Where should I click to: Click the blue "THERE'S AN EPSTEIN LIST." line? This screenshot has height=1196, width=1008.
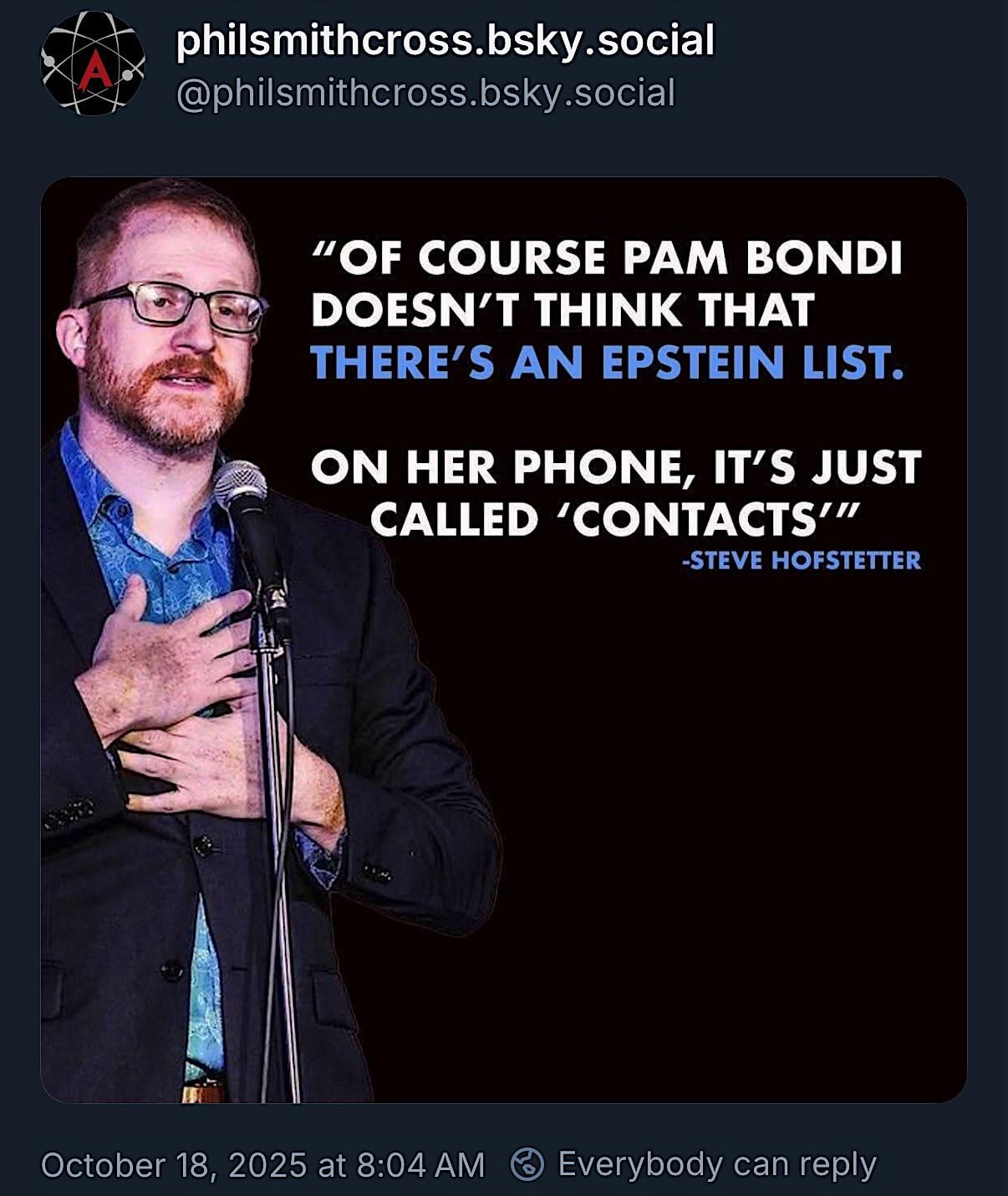pyautogui.click(x=607, y=364)
